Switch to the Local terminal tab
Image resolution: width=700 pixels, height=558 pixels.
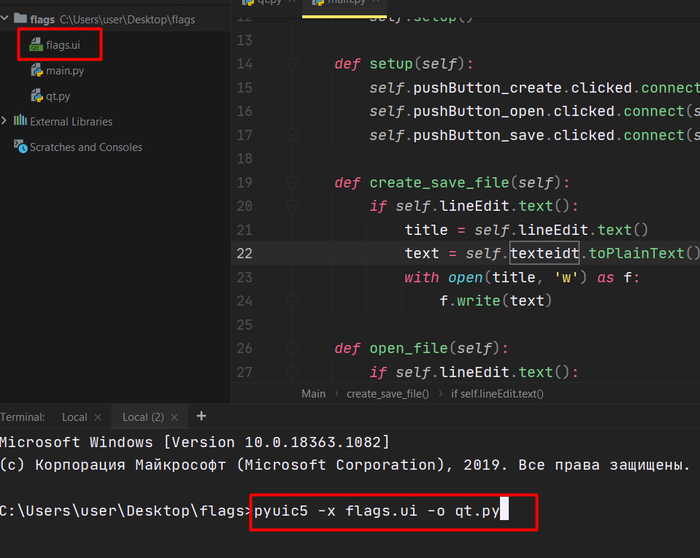tap(74, 416)
